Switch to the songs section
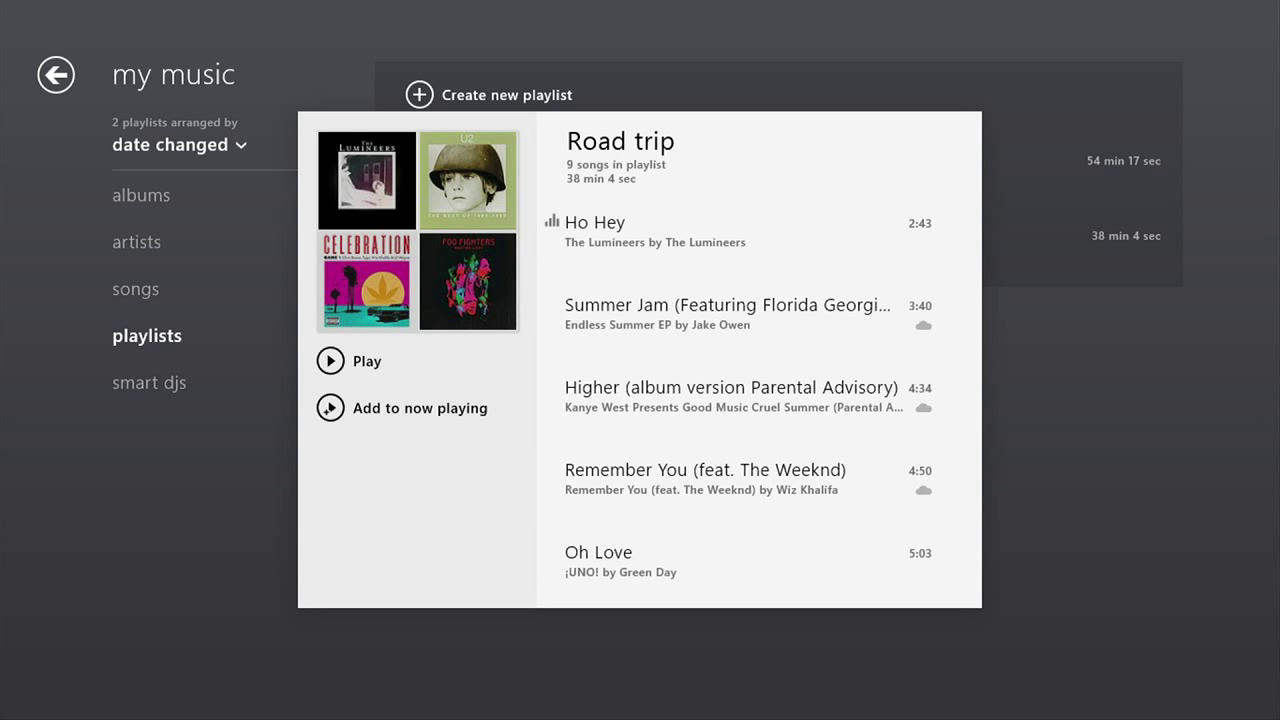The width and height of the screenshot is (1280, 720). pos(135,289)
